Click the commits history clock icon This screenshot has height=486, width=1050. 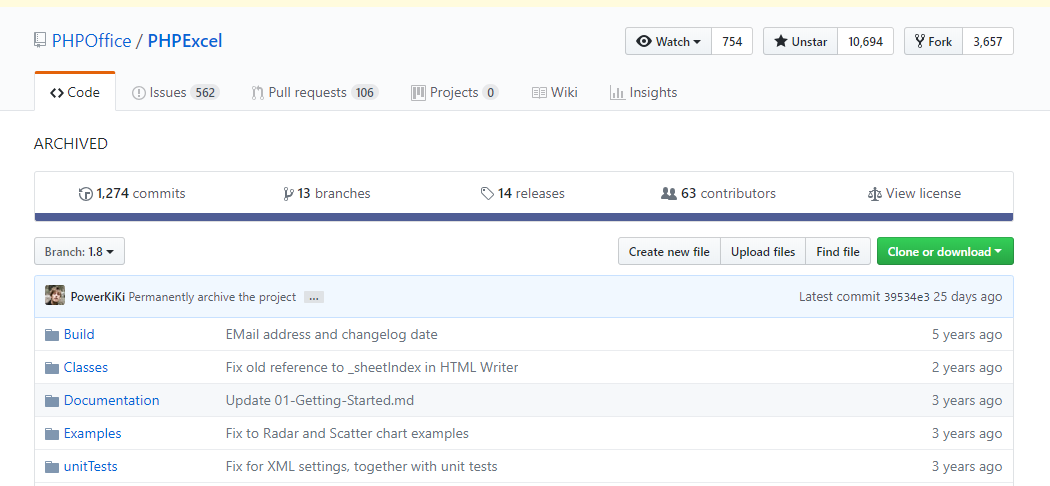point(86,194)
